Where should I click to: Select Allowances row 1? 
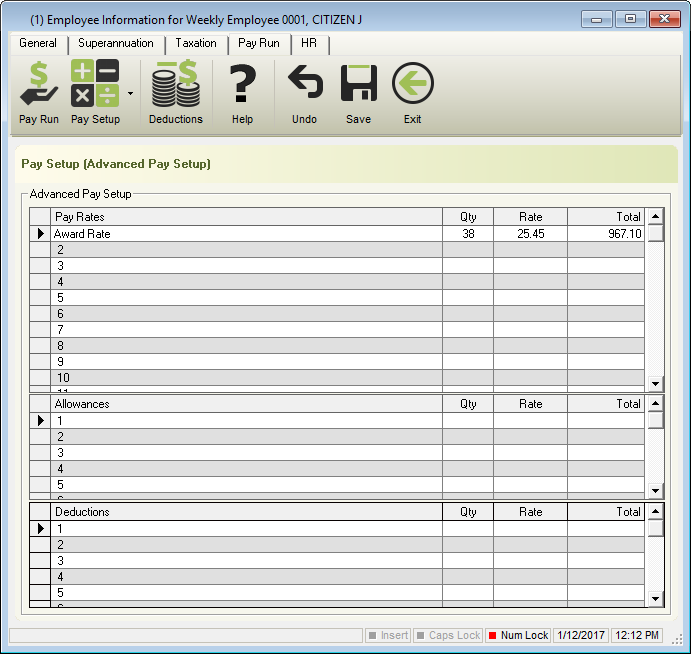[337, 421]
